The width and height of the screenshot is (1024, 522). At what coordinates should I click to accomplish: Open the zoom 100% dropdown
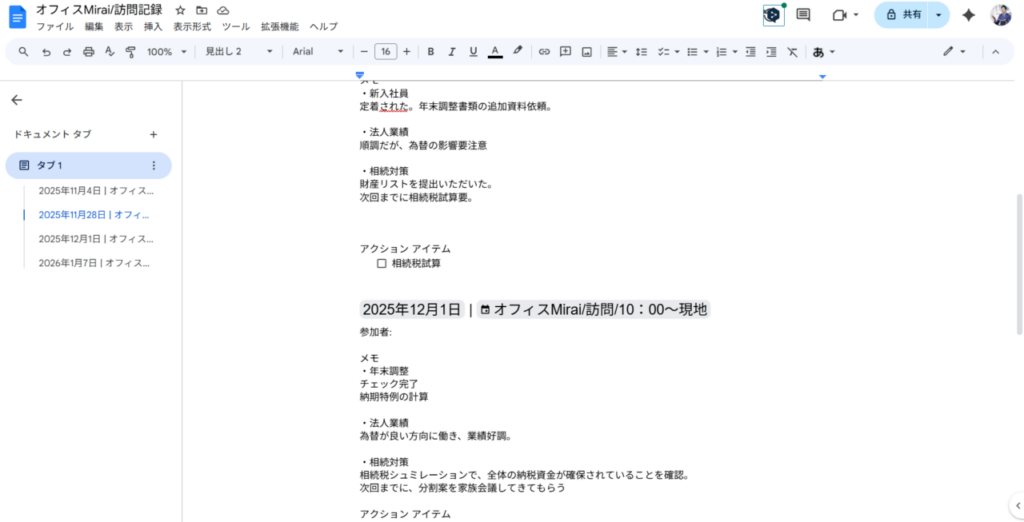[167, 52]
